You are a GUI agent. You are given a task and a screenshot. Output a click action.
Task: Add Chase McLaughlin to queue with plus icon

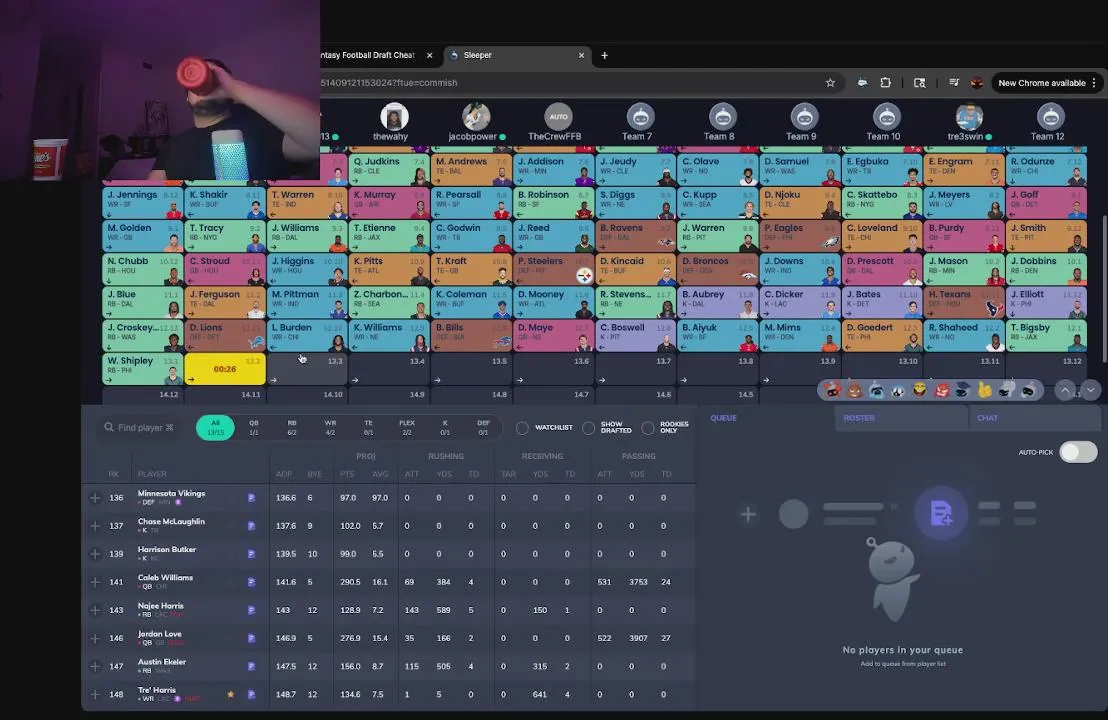[x=95, y=526]
